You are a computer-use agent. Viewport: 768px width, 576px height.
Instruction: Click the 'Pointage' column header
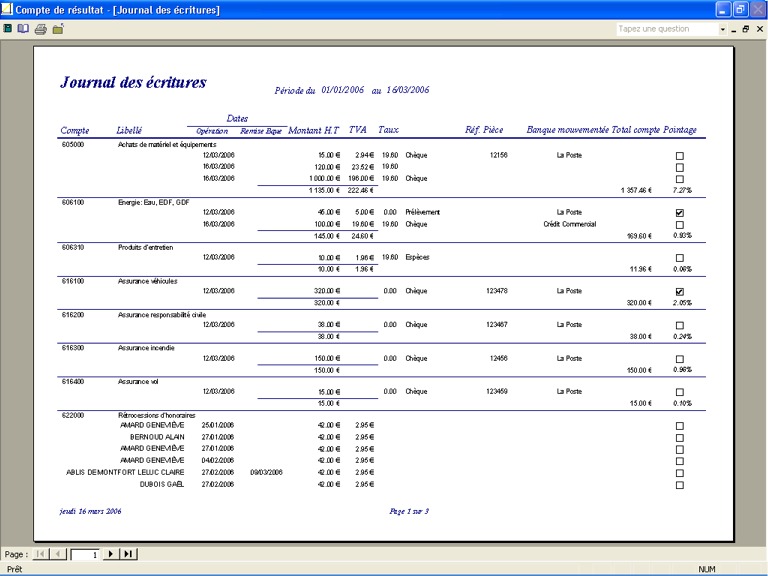pos(680,130)
